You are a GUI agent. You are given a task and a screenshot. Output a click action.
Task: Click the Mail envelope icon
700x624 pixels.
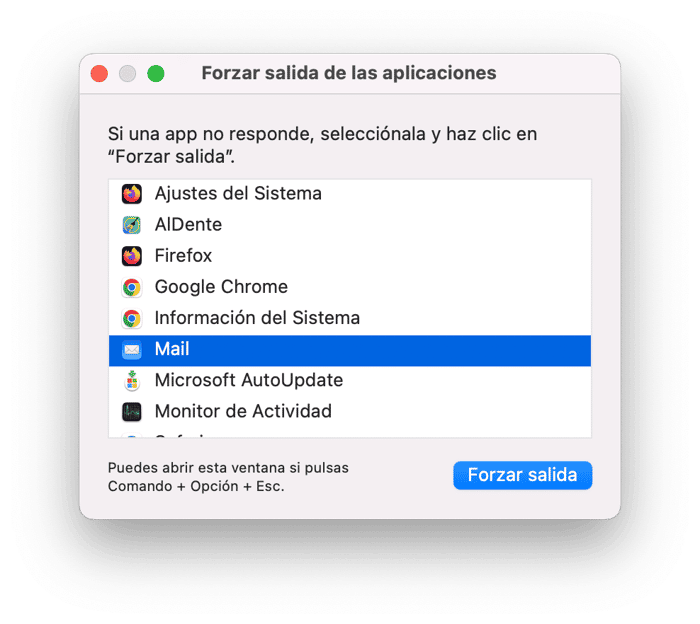(132, 349)
